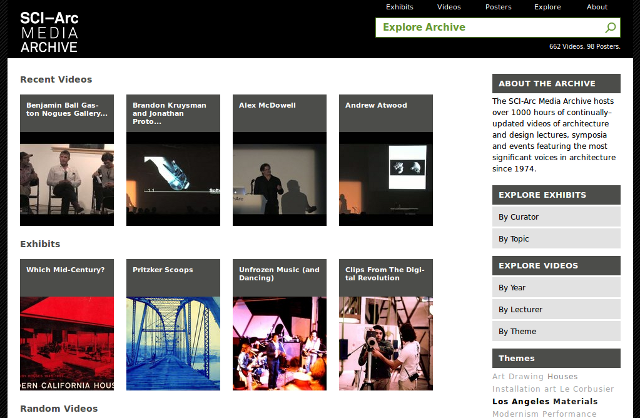Select the Los Angeles Materials theme tag
640x418 pixels.
tap(545, 401)
